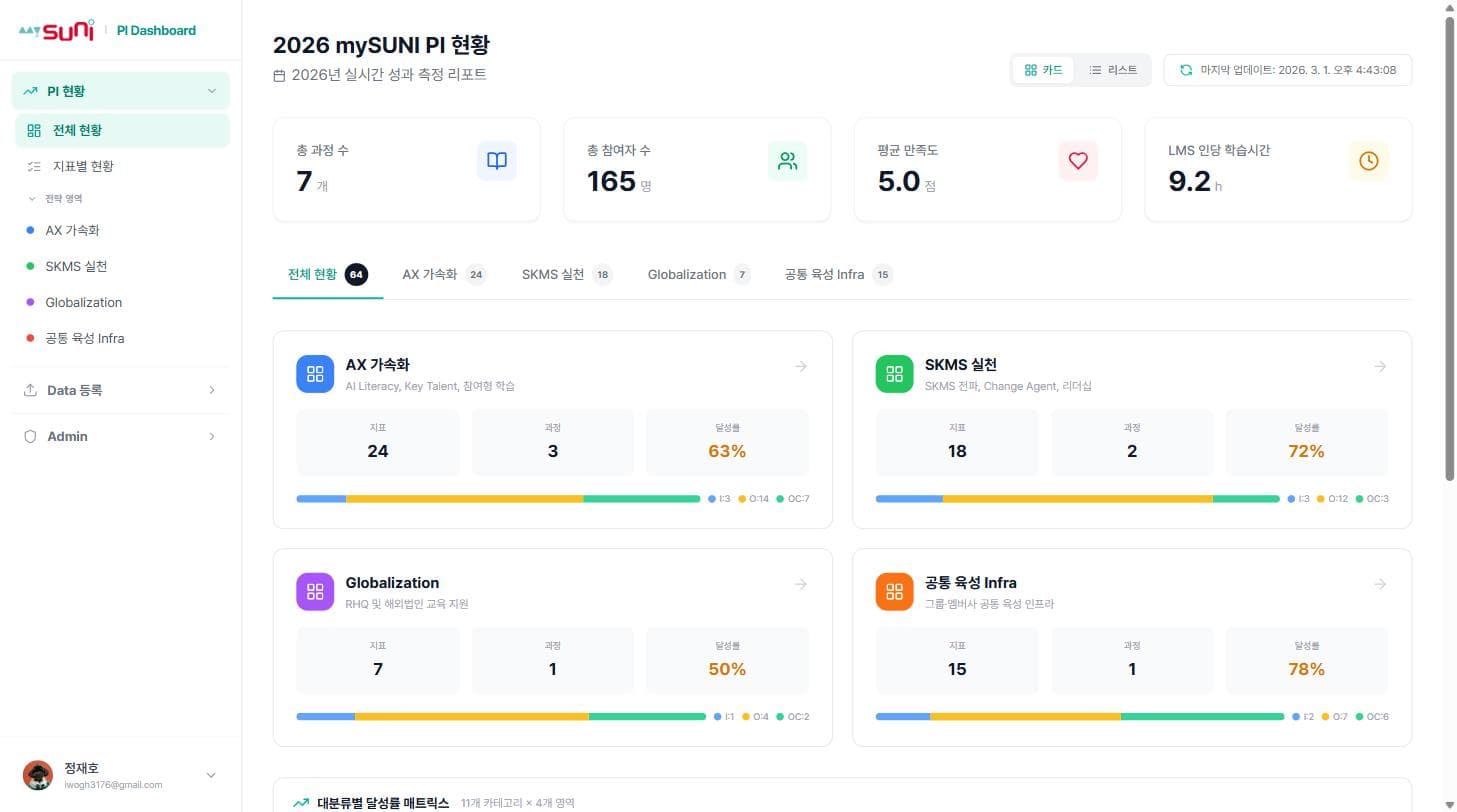Go to 공통 육성 Infra in sidebar
The width and height of the screenshot is (1457, 812).
click(x=122, y=338)
